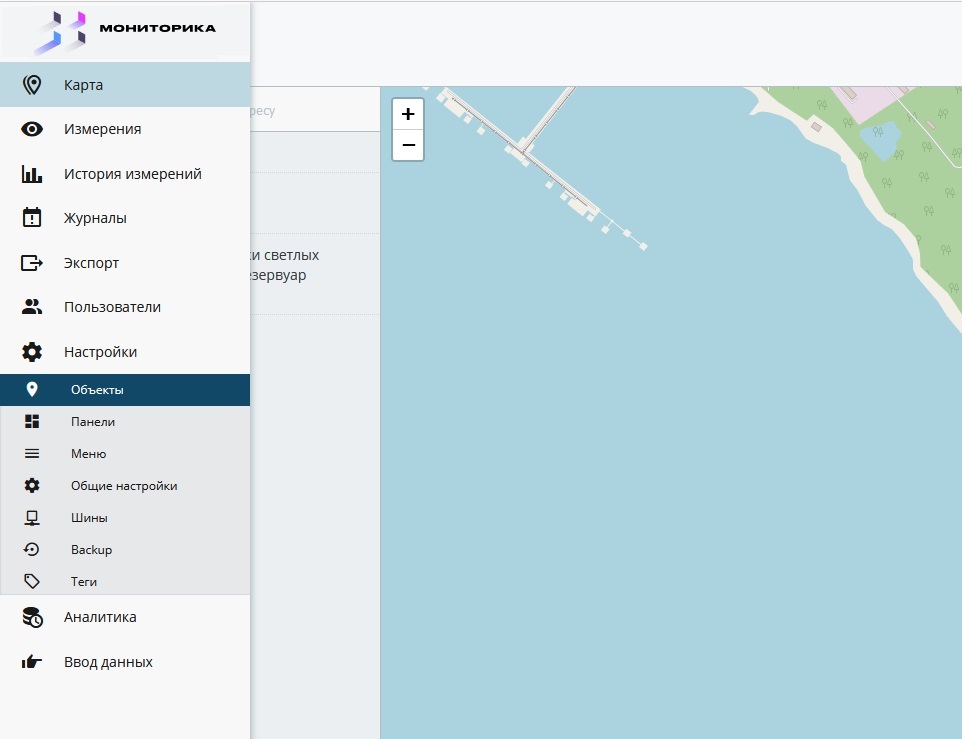Click the export arrow icon for Экспорт
962x739 pixels.
pyautogui.click(x=32, y=263)
